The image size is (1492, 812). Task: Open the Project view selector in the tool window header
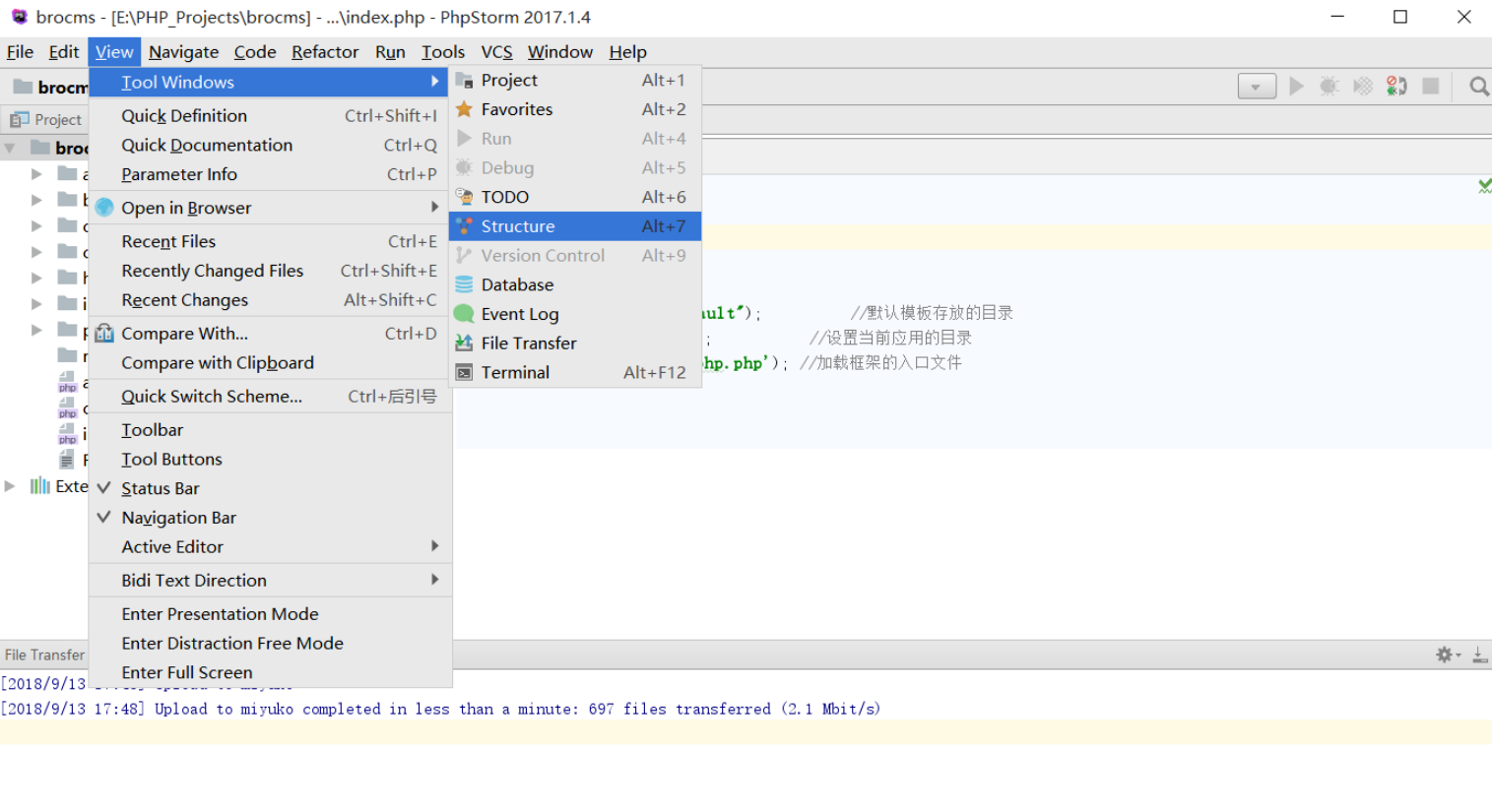point(46,119)
